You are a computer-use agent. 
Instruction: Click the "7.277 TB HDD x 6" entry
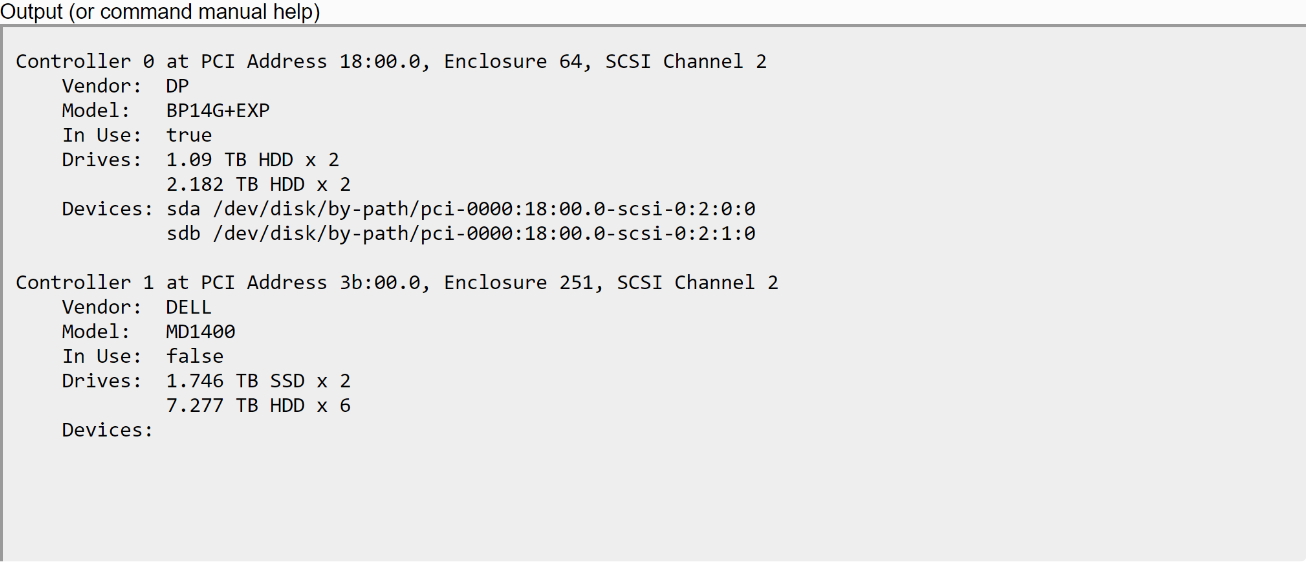(258, 405)
